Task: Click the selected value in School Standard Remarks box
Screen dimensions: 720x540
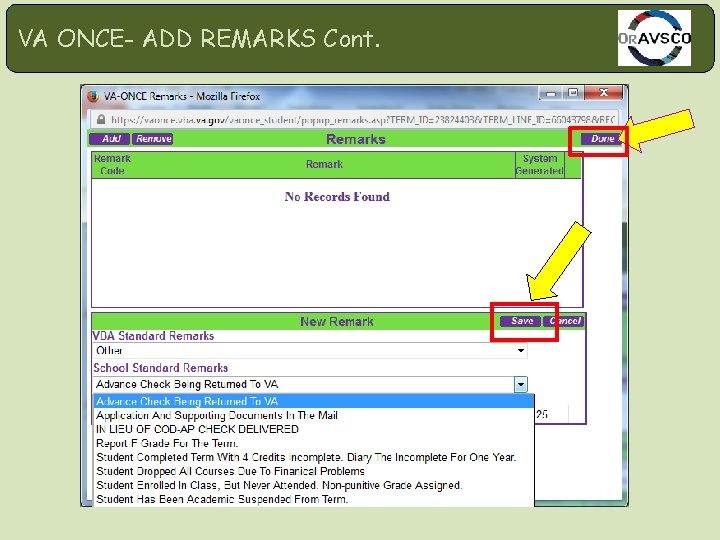Action: [187, 384]
